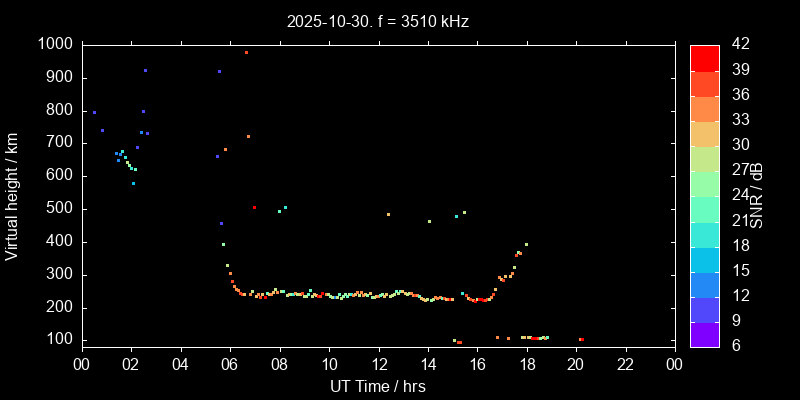This screenshot has width=800, height=400.
Task: Click the 500 tick label on height axis
Action: coord(59,209)
